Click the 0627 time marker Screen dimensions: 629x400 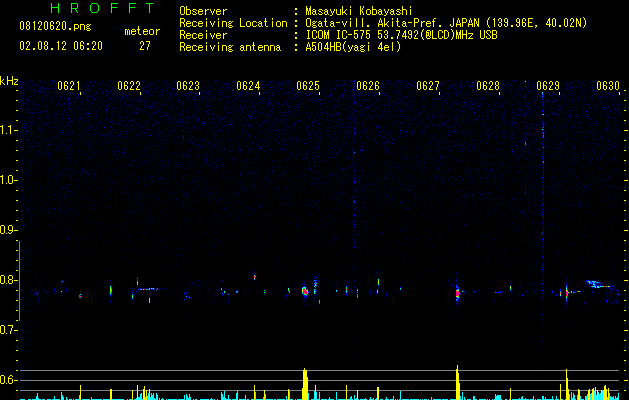(428, 86)
